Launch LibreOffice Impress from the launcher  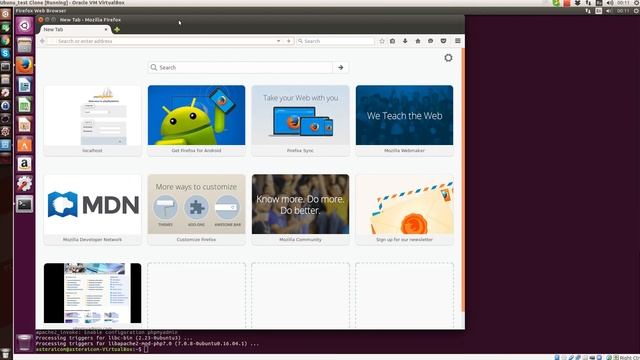click(x=24, y=124)
